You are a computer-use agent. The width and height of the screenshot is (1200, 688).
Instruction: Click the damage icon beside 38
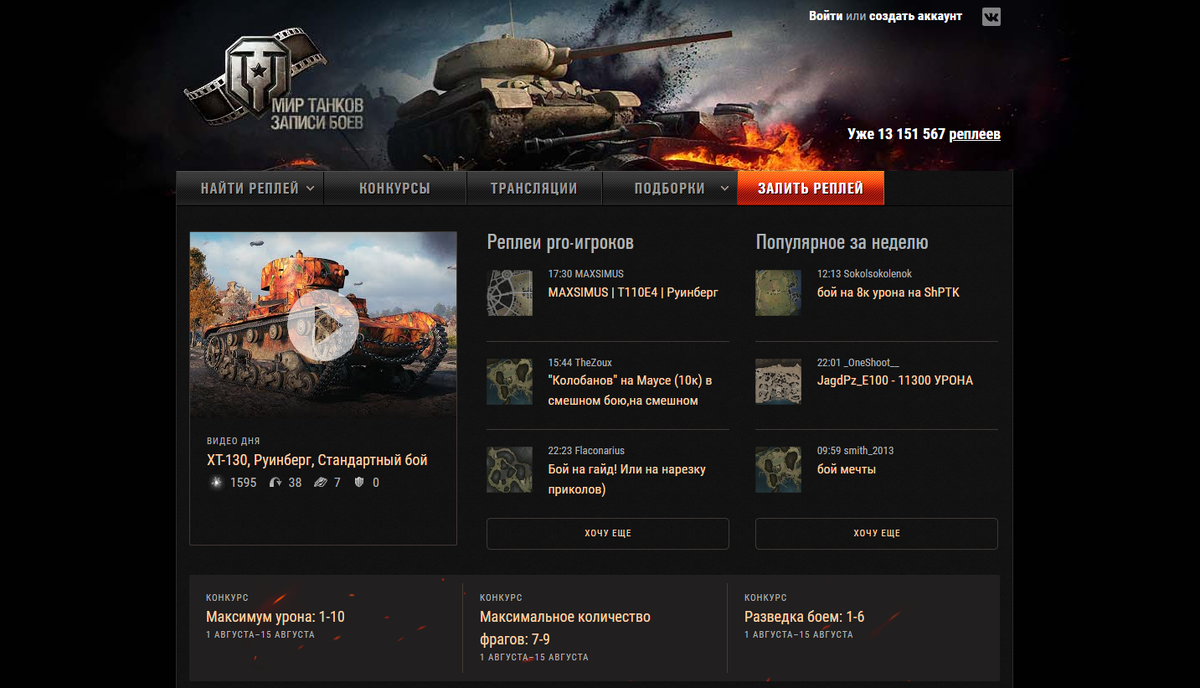tap(275, 483)
